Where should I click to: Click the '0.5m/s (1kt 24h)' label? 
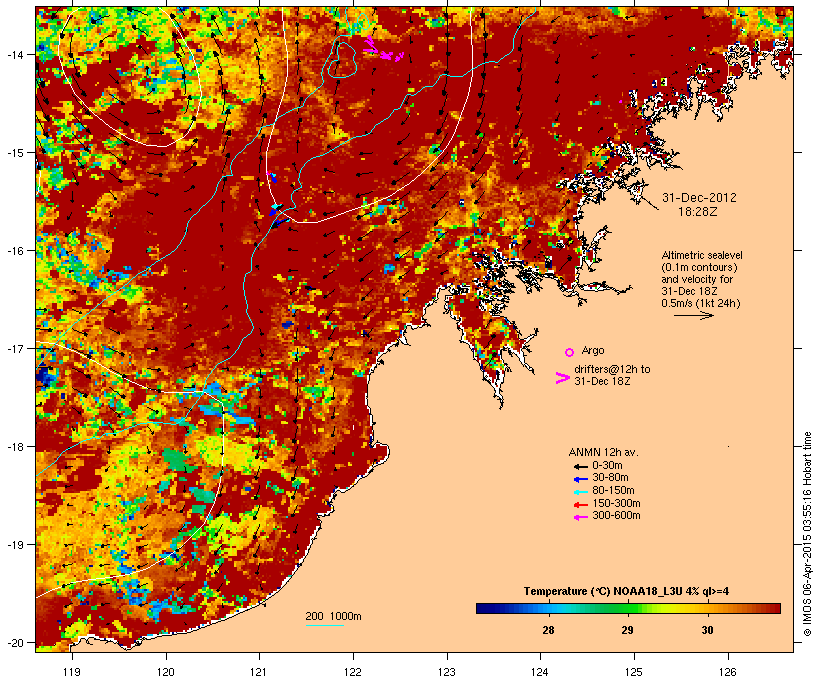click(701, 303)
